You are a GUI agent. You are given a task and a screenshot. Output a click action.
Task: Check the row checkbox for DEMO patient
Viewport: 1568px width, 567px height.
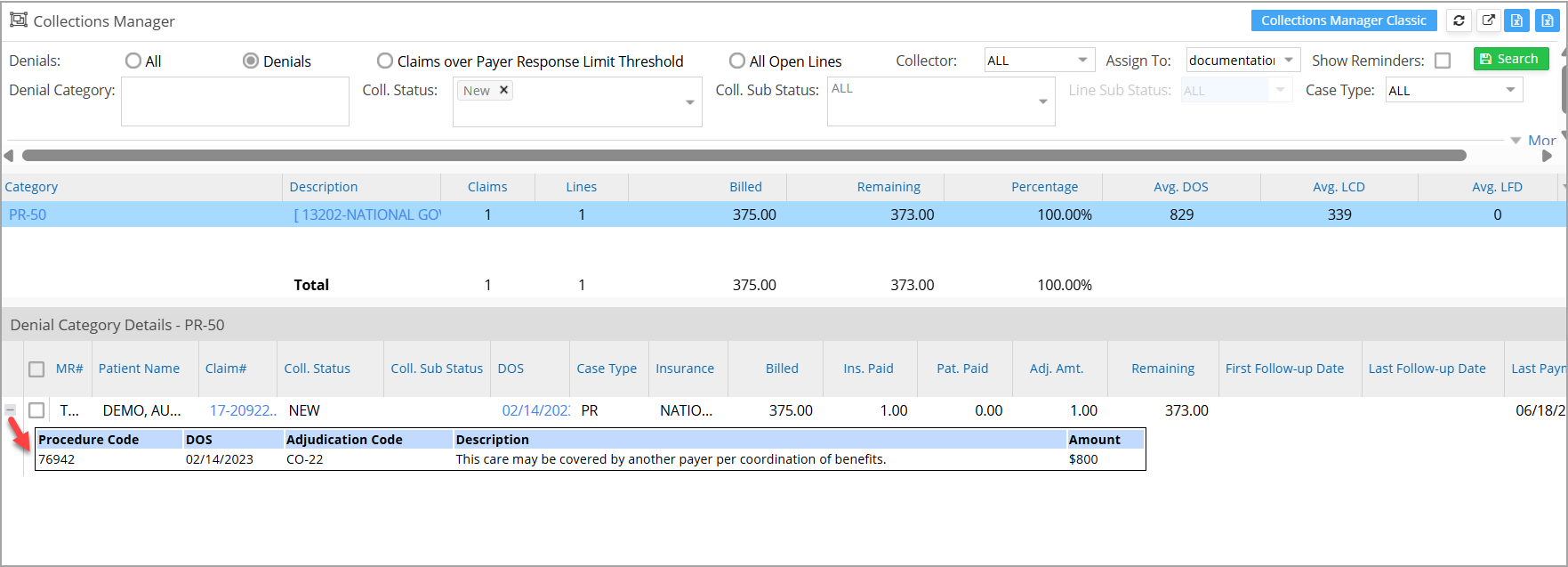36,410
